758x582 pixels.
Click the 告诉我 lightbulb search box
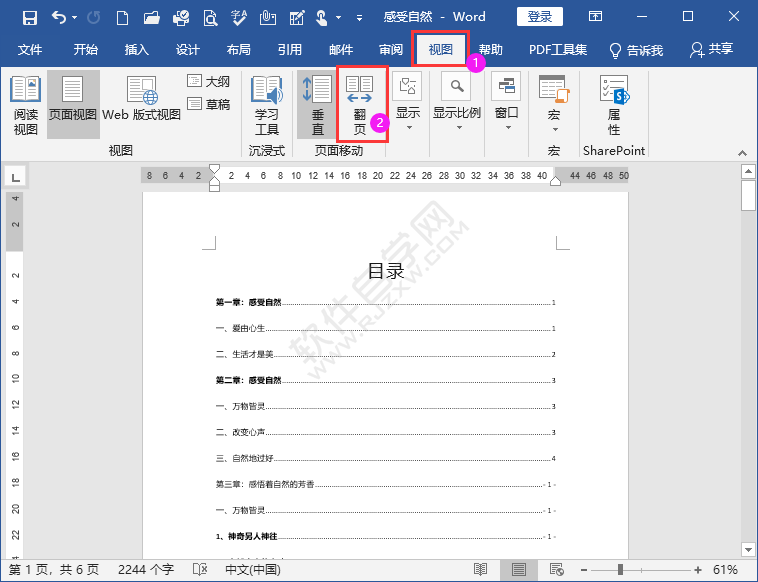pos(636,50)
